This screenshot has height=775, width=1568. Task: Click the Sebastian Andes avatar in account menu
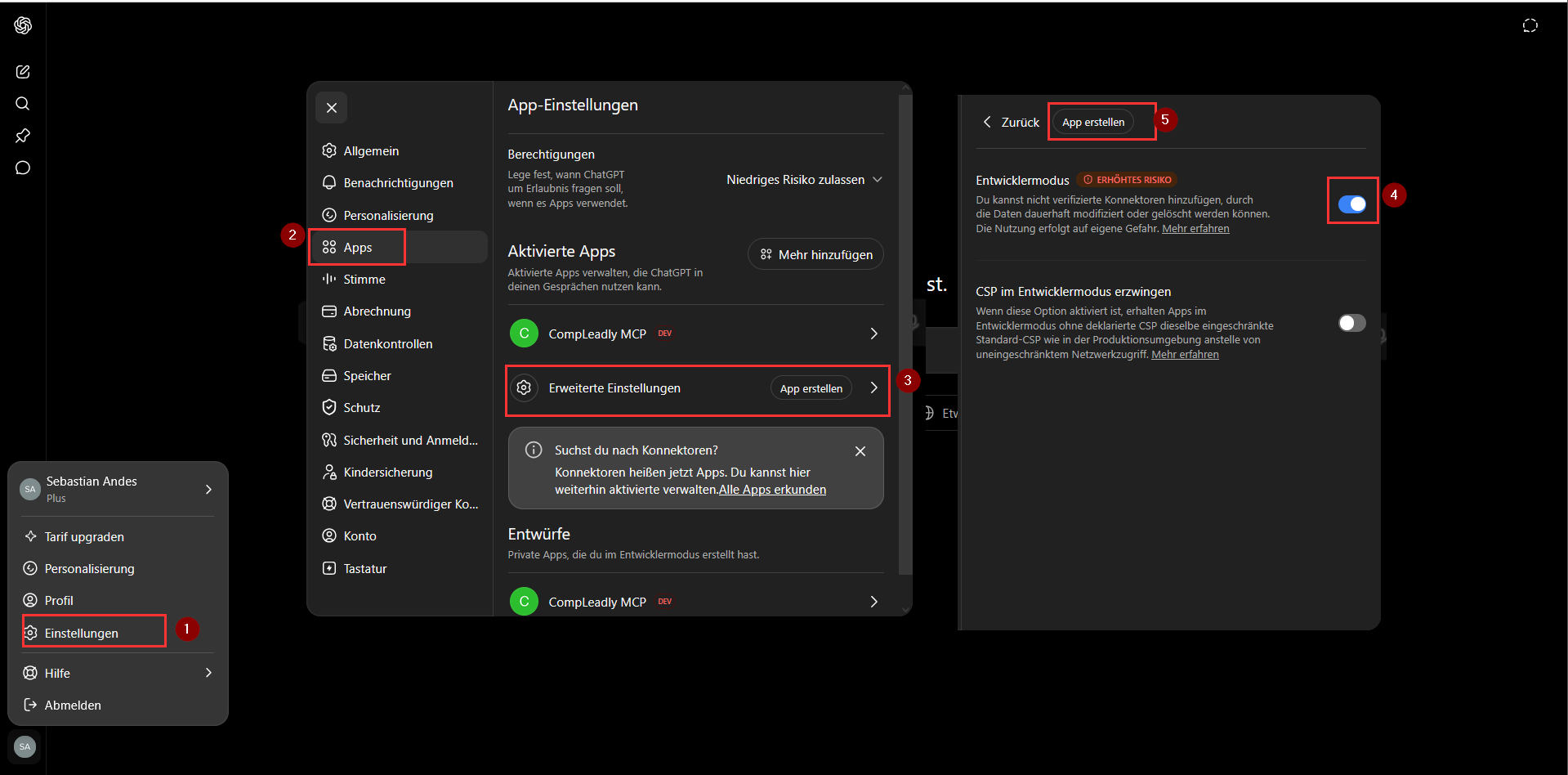30,489
